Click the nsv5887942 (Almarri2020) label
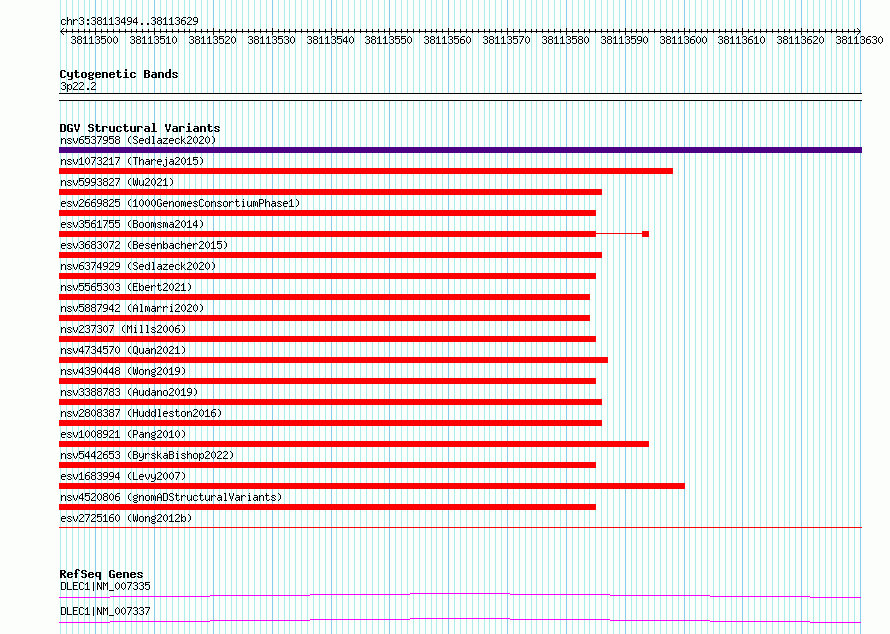 (x=132, y=308)
